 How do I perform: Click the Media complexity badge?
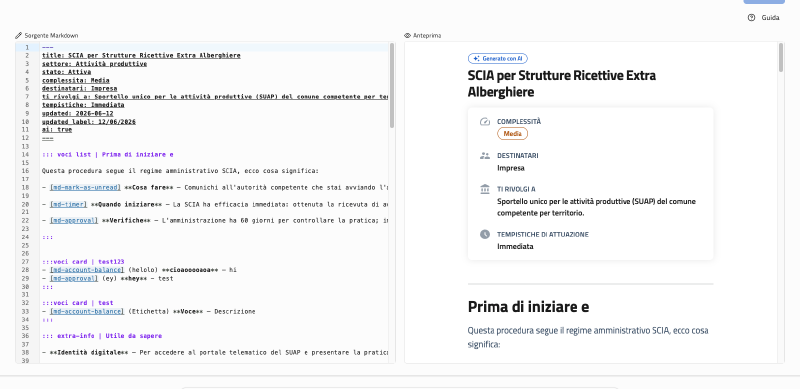click(512, 134)
